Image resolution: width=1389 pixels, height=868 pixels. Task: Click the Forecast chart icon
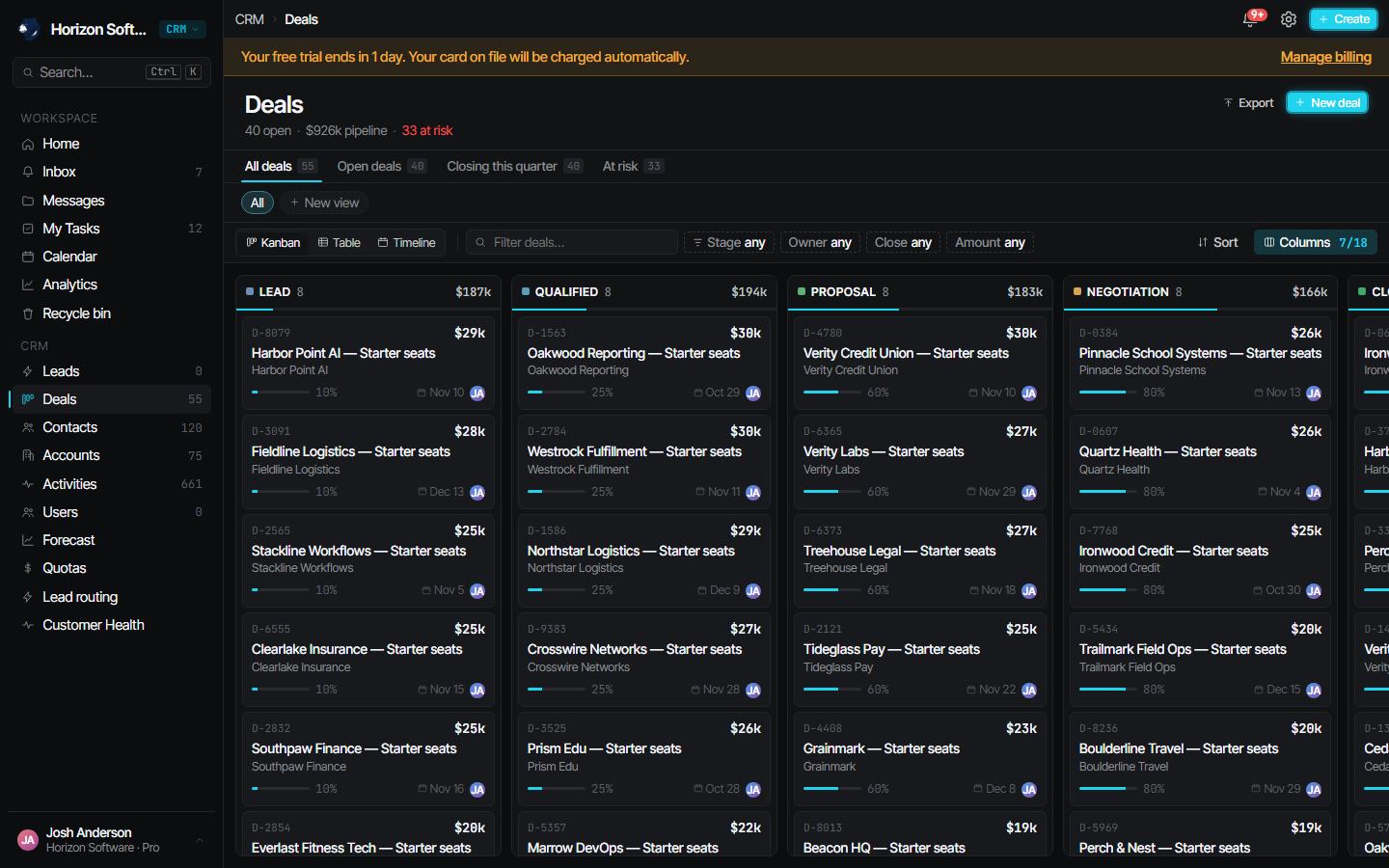click(x=28, y=540)
